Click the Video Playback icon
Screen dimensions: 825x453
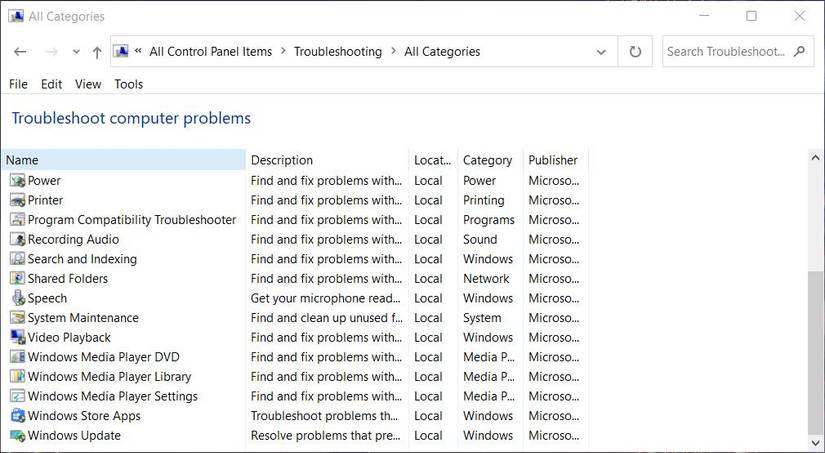point(17,337)
